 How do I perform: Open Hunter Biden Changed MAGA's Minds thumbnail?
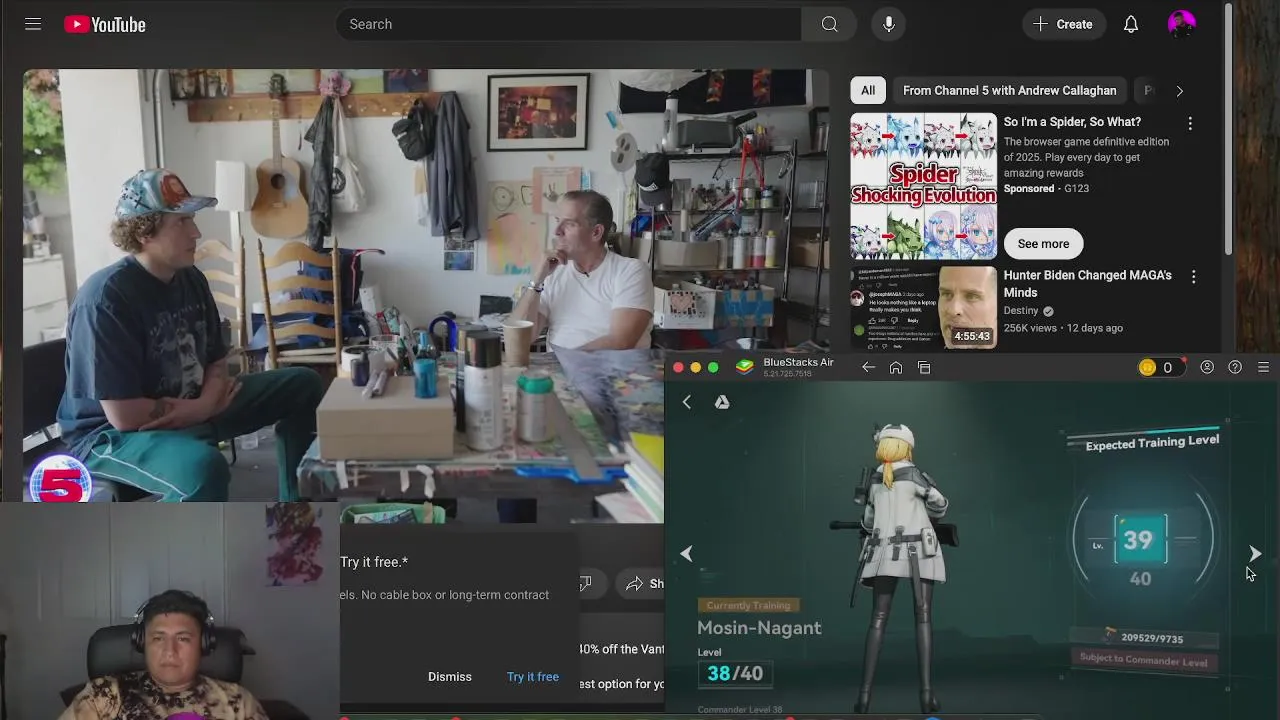coord(923,307)
